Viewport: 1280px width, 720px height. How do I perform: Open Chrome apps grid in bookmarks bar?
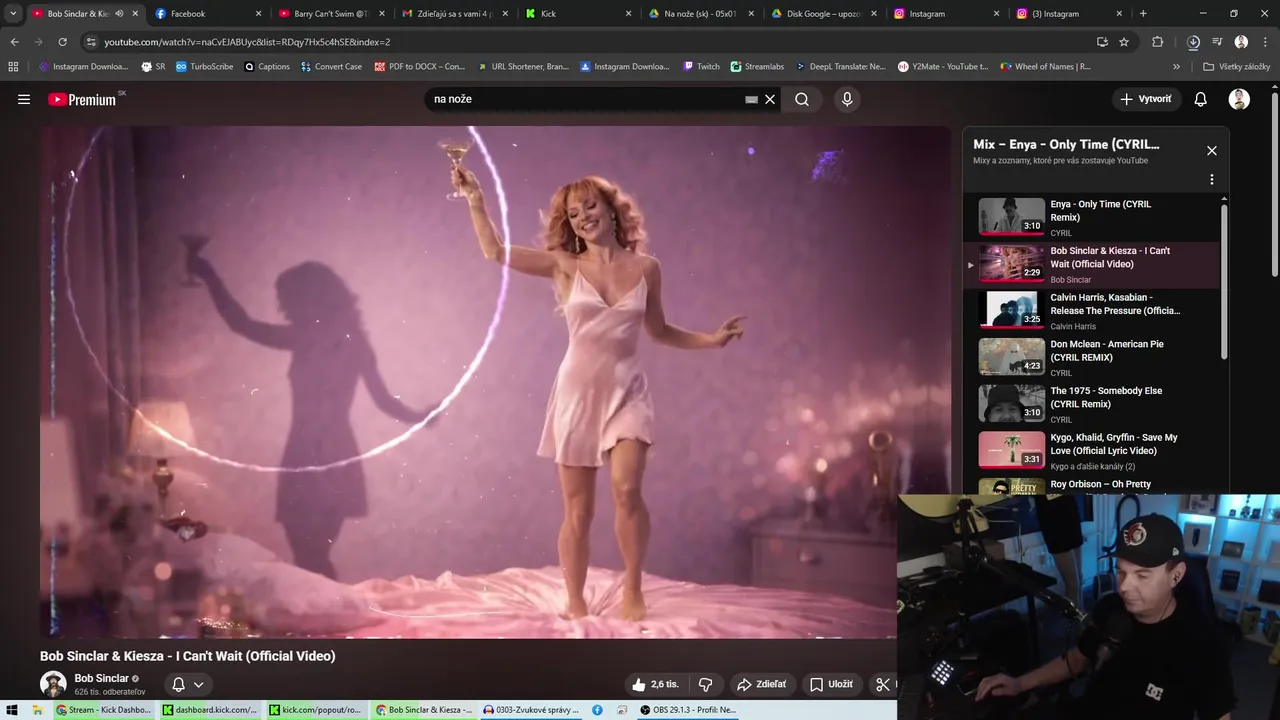point(13,67)
